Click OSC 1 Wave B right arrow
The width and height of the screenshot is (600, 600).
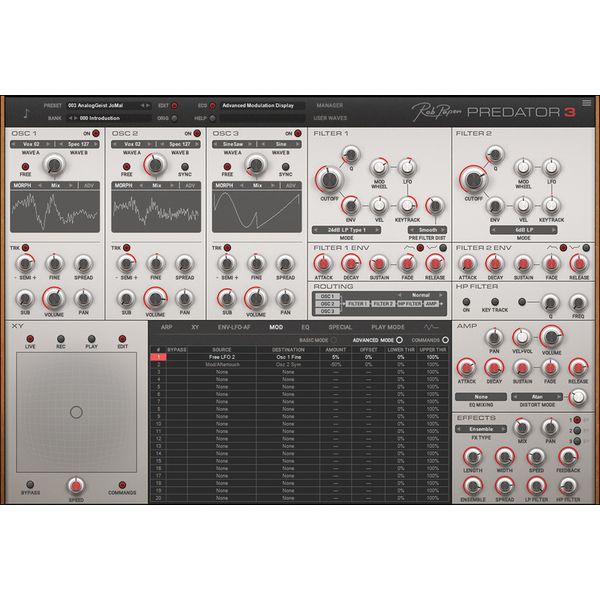[x=96, y=144]
